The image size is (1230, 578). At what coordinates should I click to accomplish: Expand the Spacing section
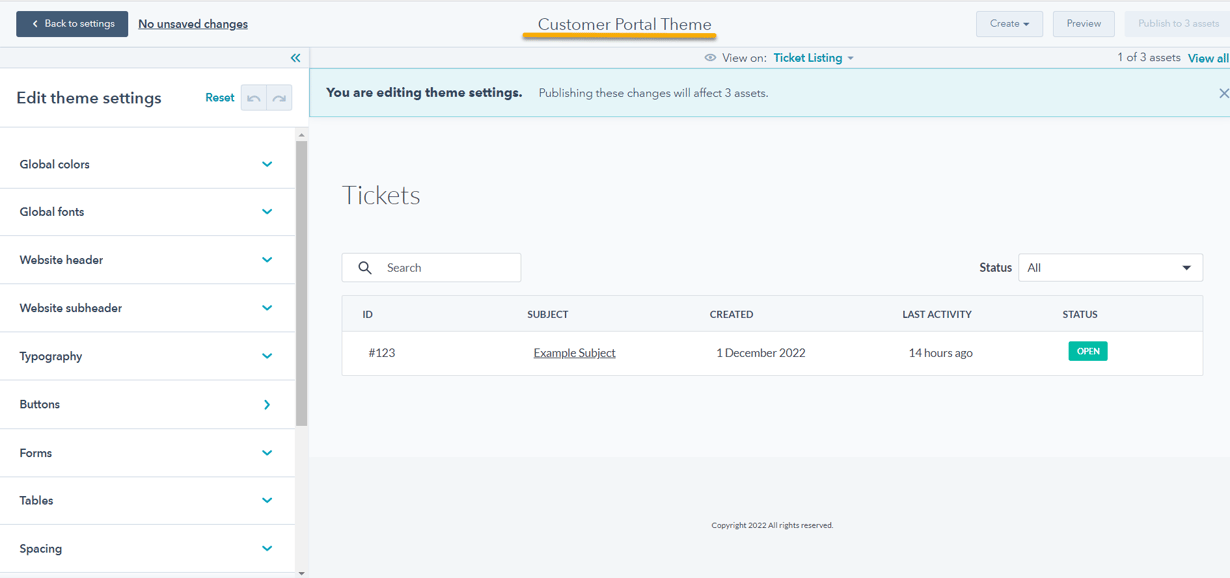click(x=267, y=549)
